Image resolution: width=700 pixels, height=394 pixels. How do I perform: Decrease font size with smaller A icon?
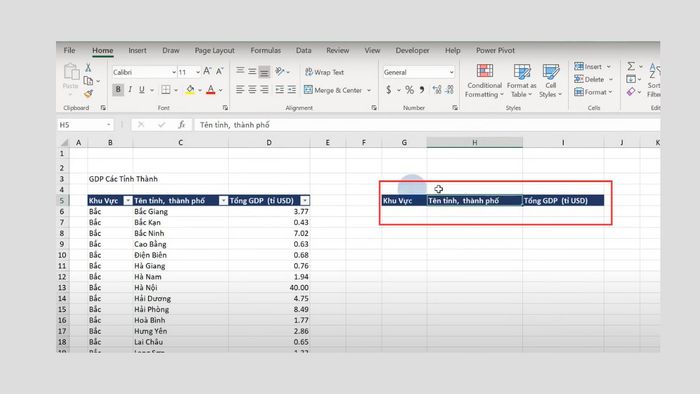click(x=220, y=71)
